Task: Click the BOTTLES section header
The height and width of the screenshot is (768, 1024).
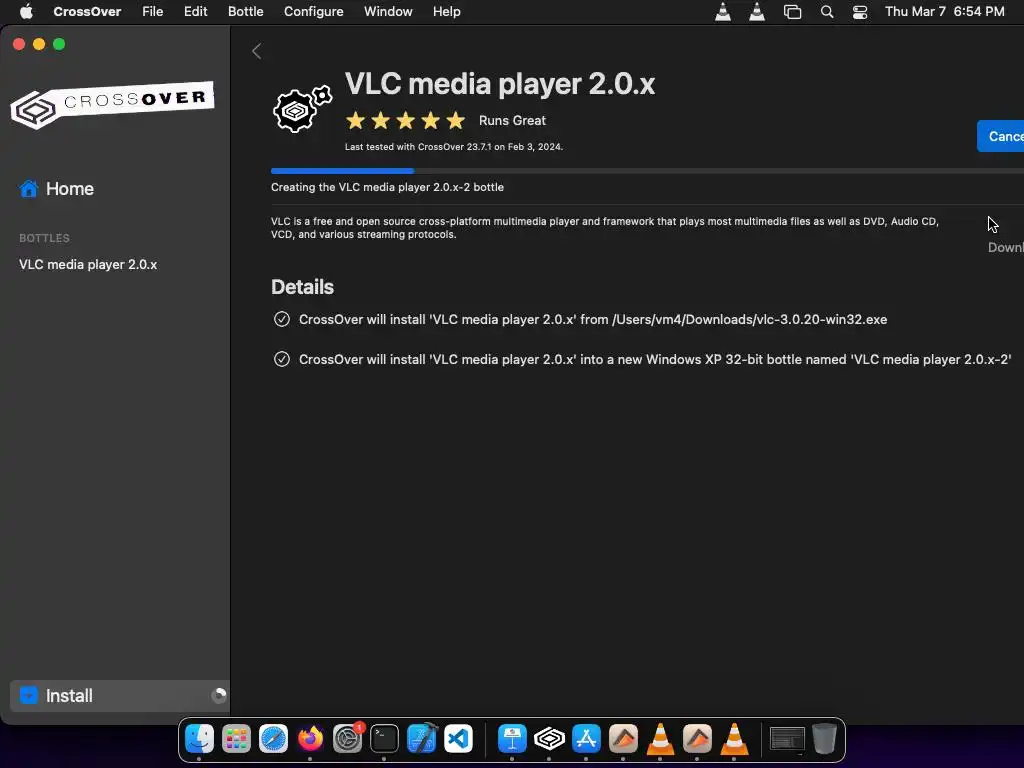Action: point(44,238)
